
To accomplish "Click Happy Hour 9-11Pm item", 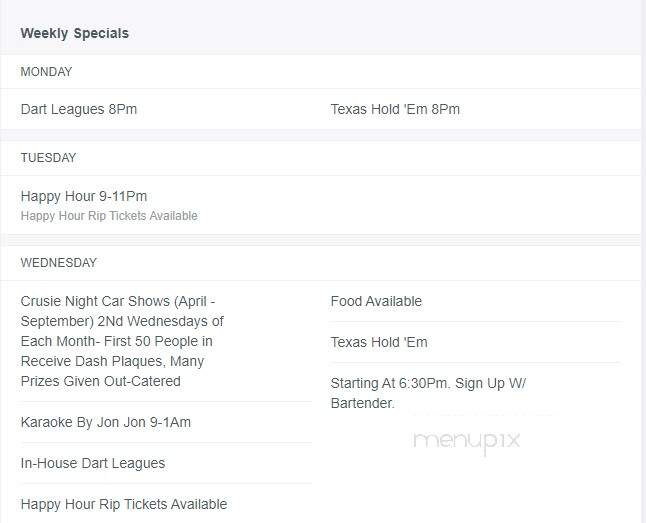I will pyautogui.click(x=84, y=196).
